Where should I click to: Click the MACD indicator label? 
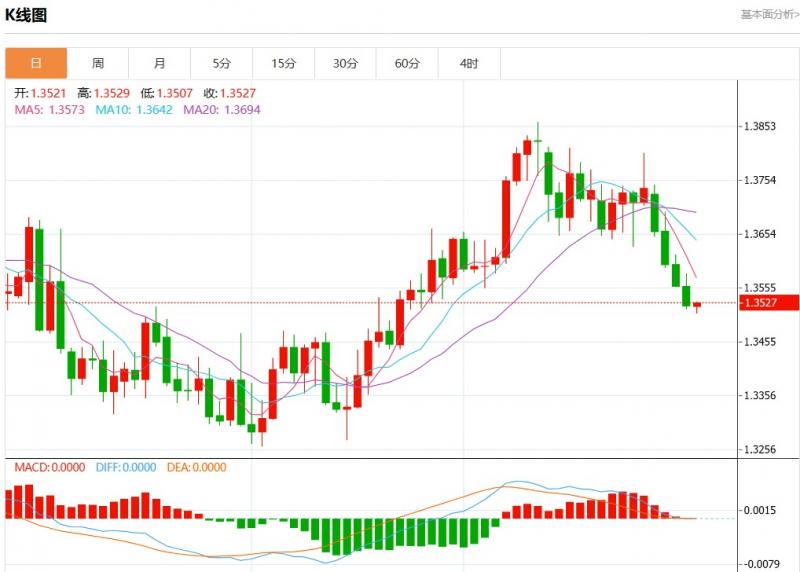pyautogui.click(x=50, y=467)
